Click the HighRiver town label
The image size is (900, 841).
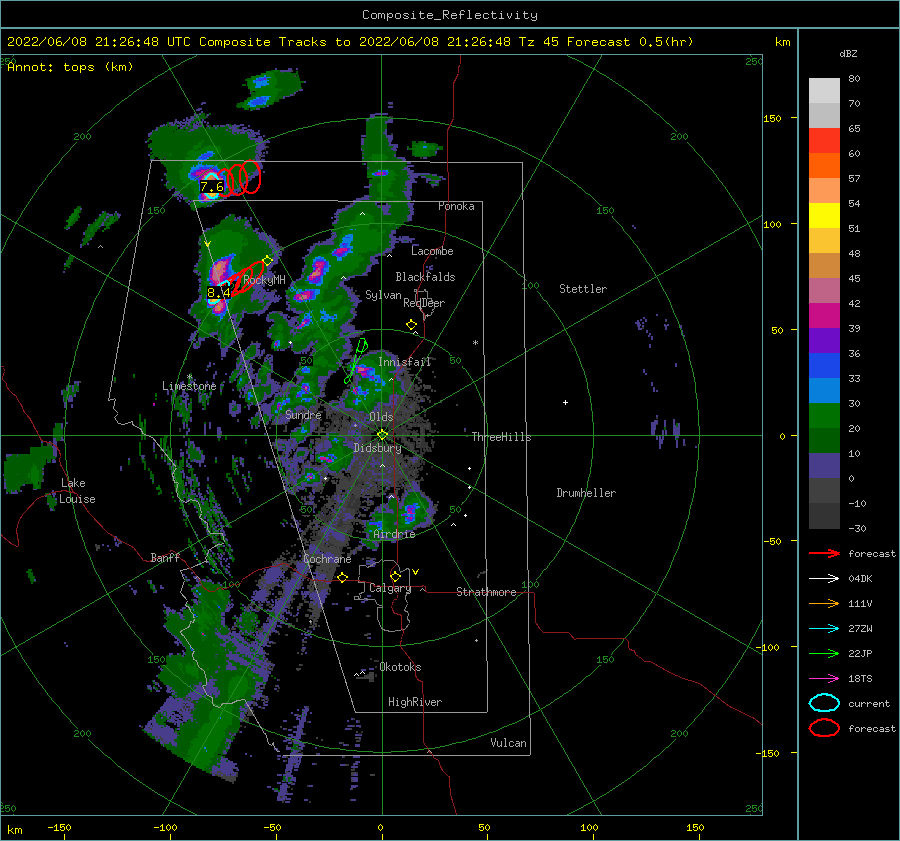[415, 703]
